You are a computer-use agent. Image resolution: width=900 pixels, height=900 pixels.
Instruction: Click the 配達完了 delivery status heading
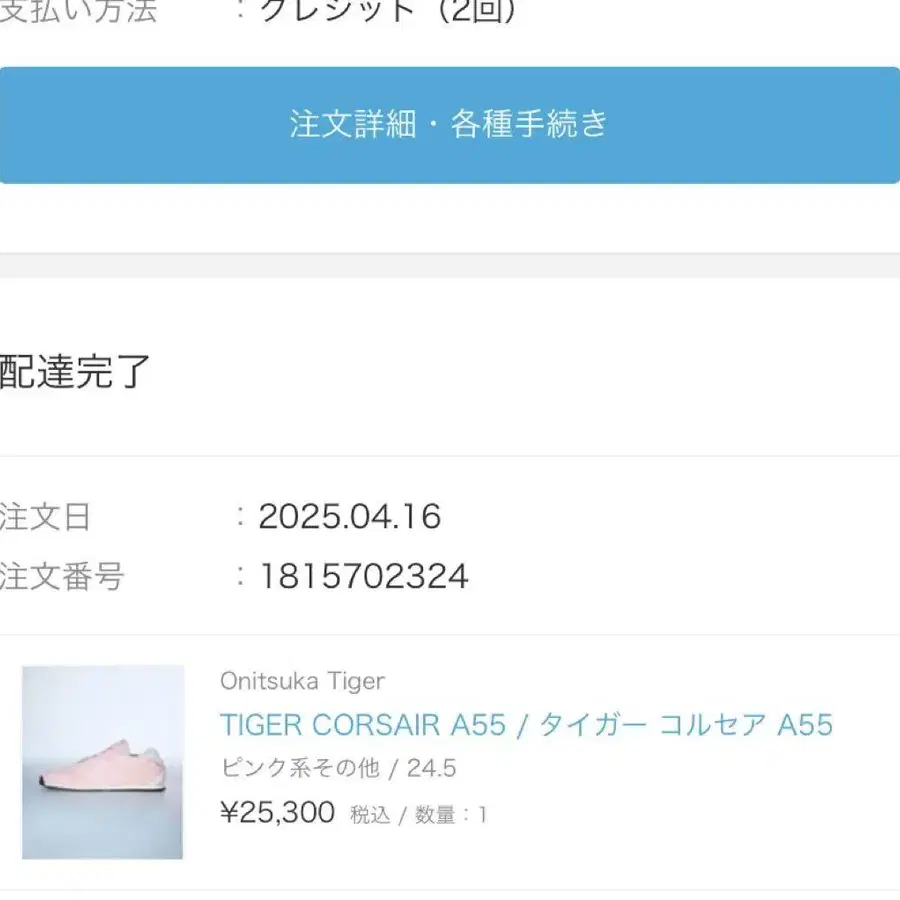pyautogui.click(x=75, y=371)
